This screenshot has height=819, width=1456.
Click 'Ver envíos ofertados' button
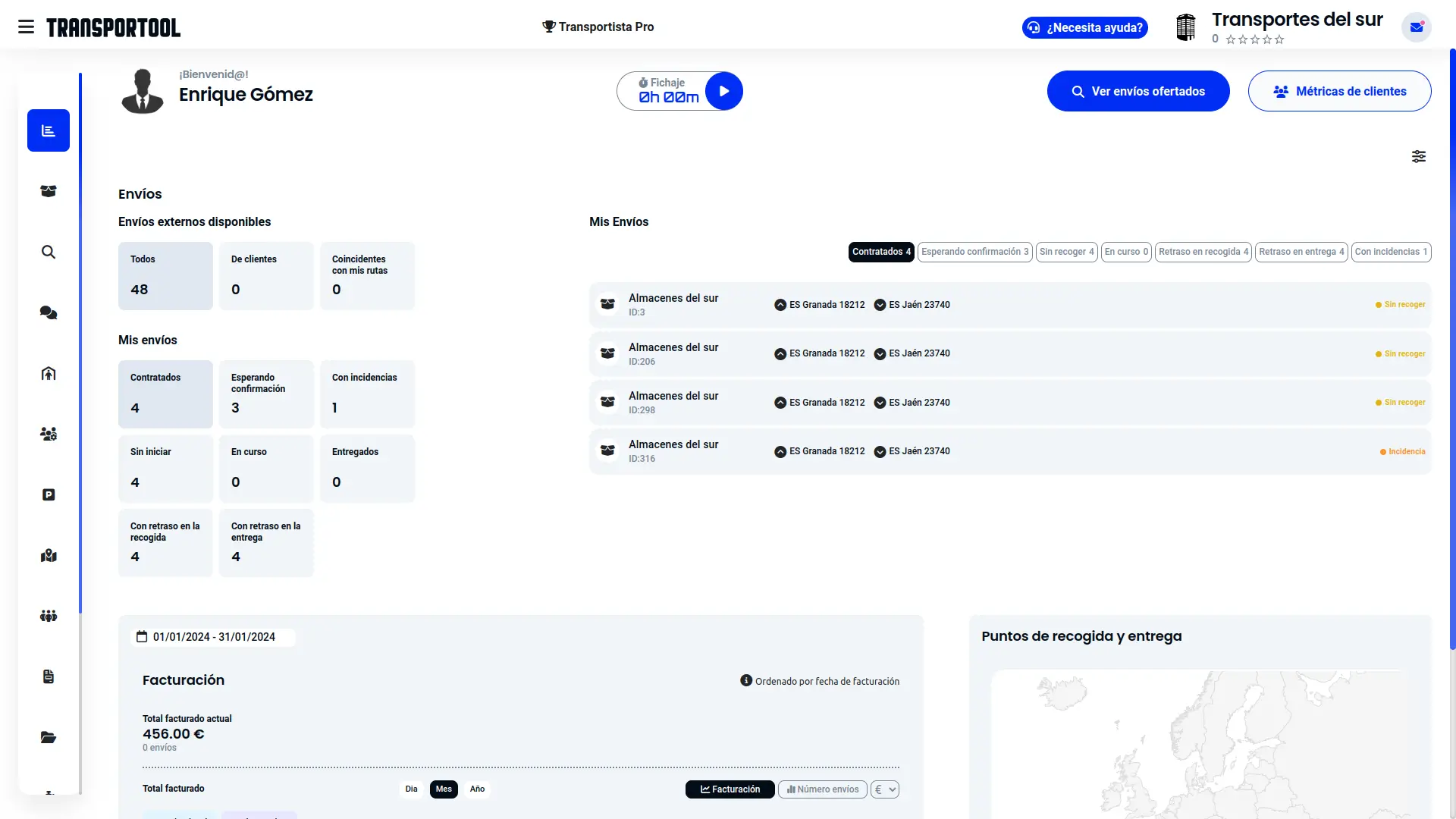(x=1137, y=90)
